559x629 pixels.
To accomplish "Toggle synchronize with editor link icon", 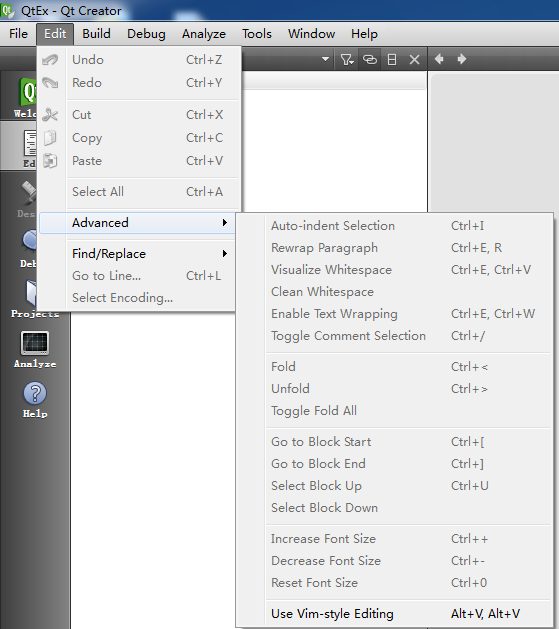I will 370,60.
